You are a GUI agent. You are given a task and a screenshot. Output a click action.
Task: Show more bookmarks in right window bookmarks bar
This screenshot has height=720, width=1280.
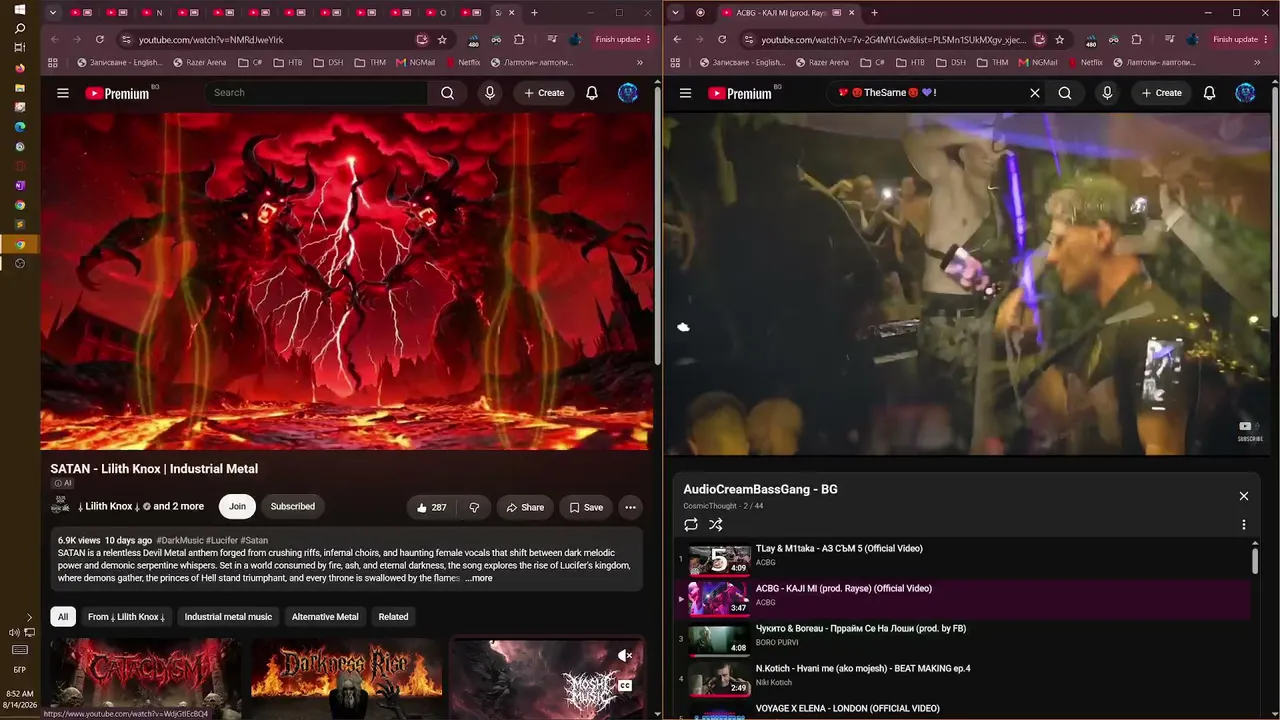click(x=1257, y=62)
